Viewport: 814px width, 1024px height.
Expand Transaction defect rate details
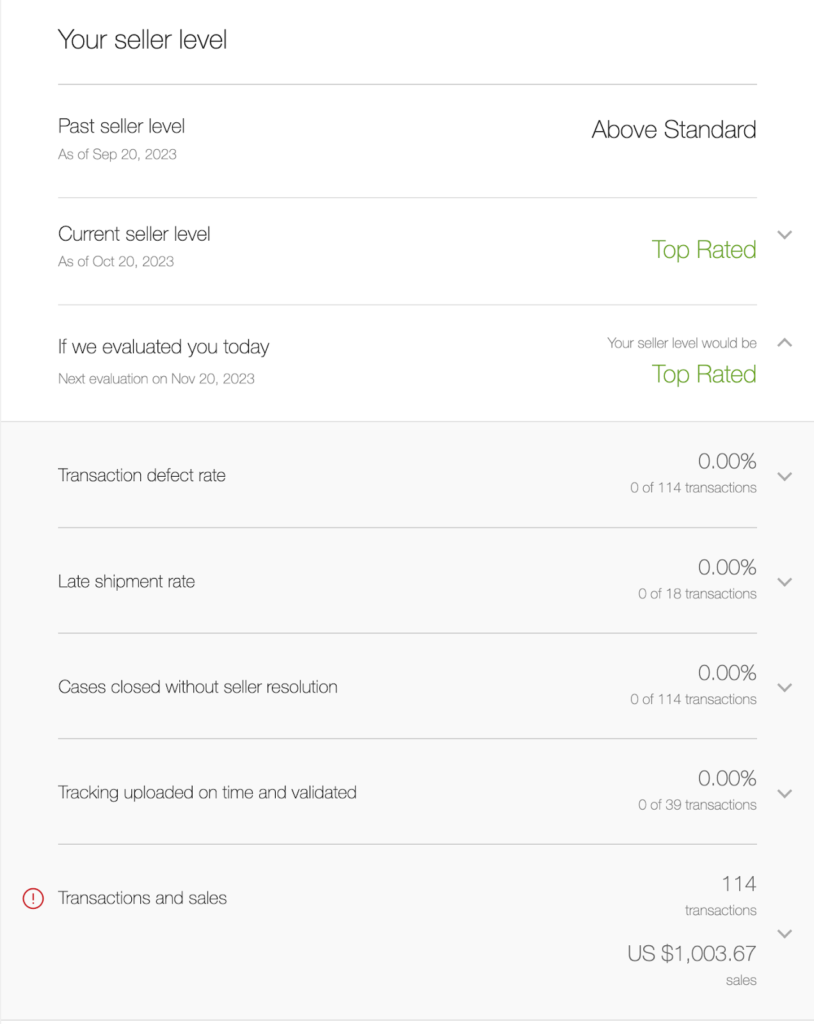pos(785,476)
